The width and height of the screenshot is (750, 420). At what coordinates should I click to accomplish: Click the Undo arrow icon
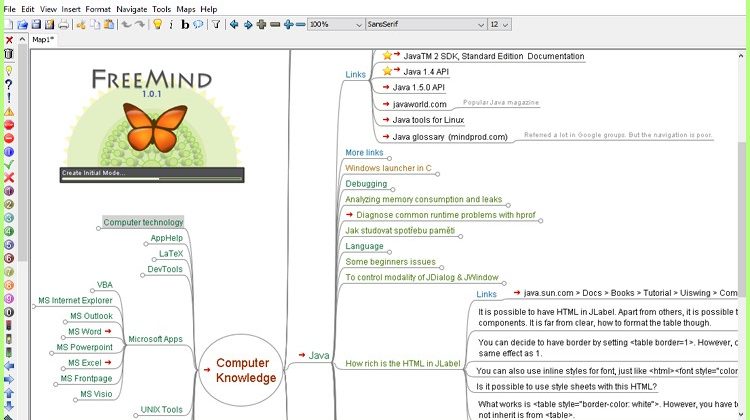126,24
